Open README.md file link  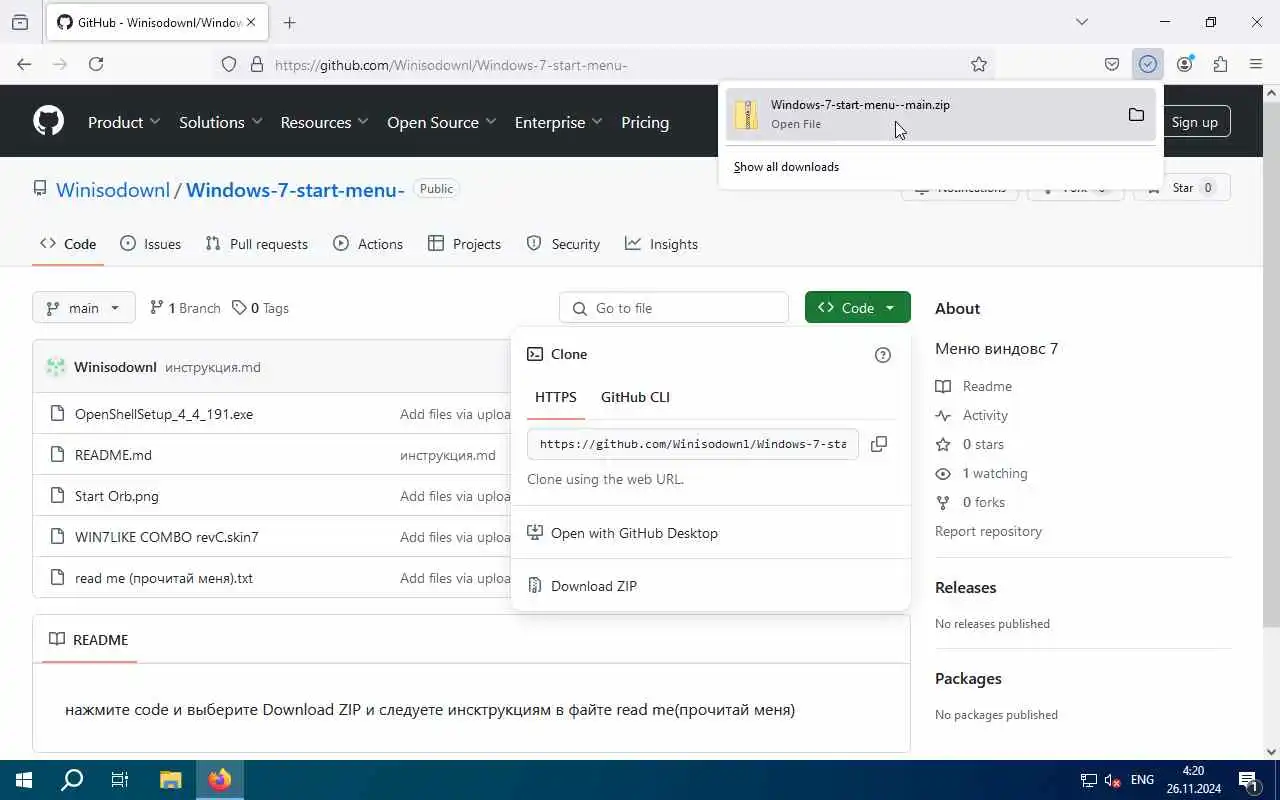(113, 455)
